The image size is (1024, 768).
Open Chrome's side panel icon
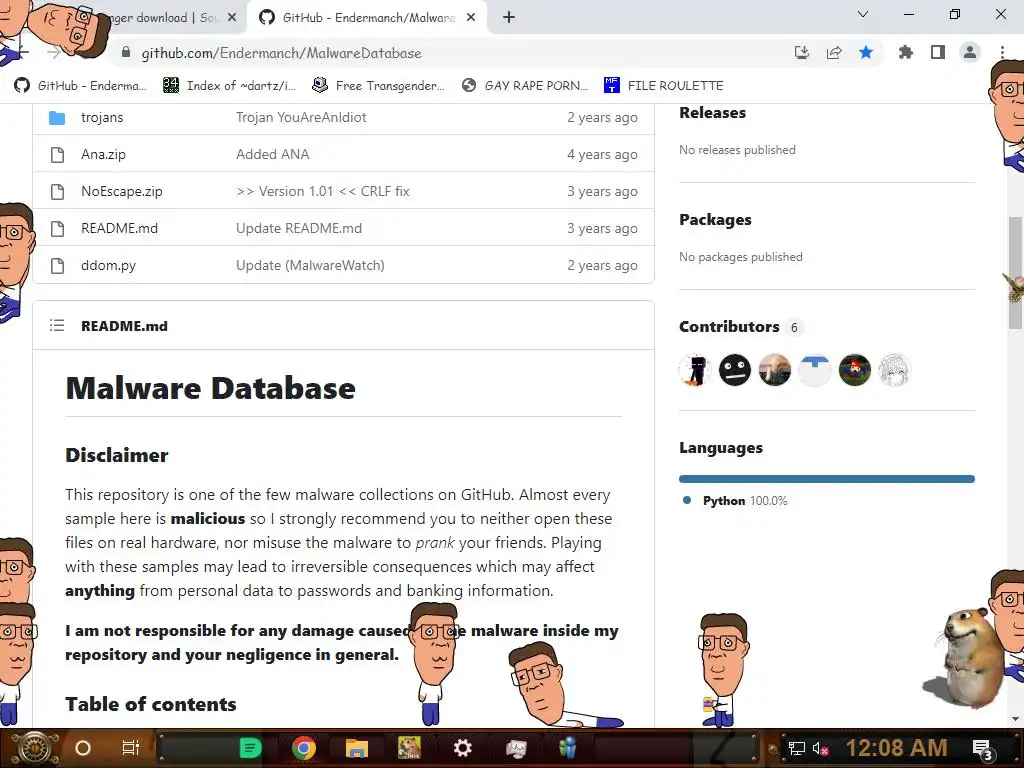coord(938,52)
